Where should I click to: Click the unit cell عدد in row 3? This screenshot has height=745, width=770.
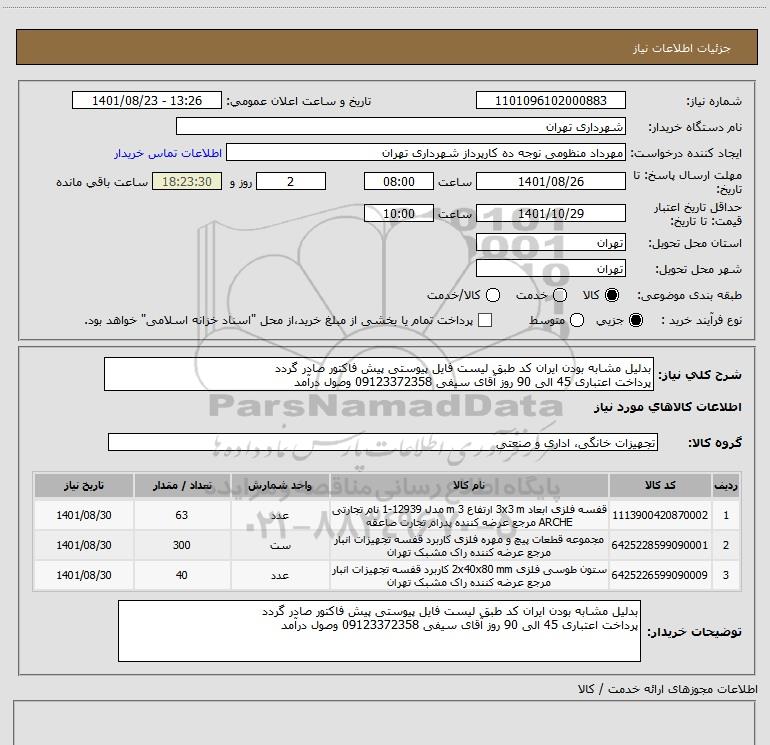[x=280, y=575]
